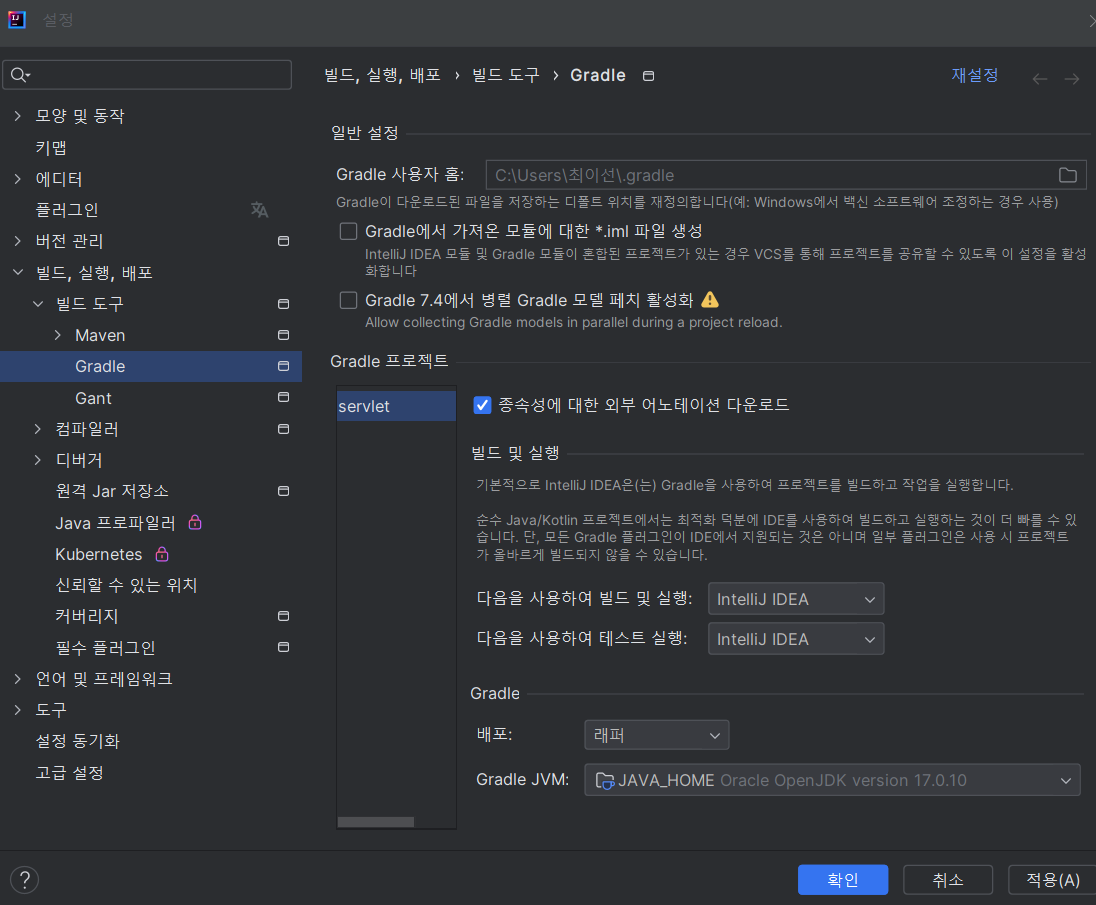Select 고급 설정 item
Viewport: 1096px width, 905px height.
point(69,772)
